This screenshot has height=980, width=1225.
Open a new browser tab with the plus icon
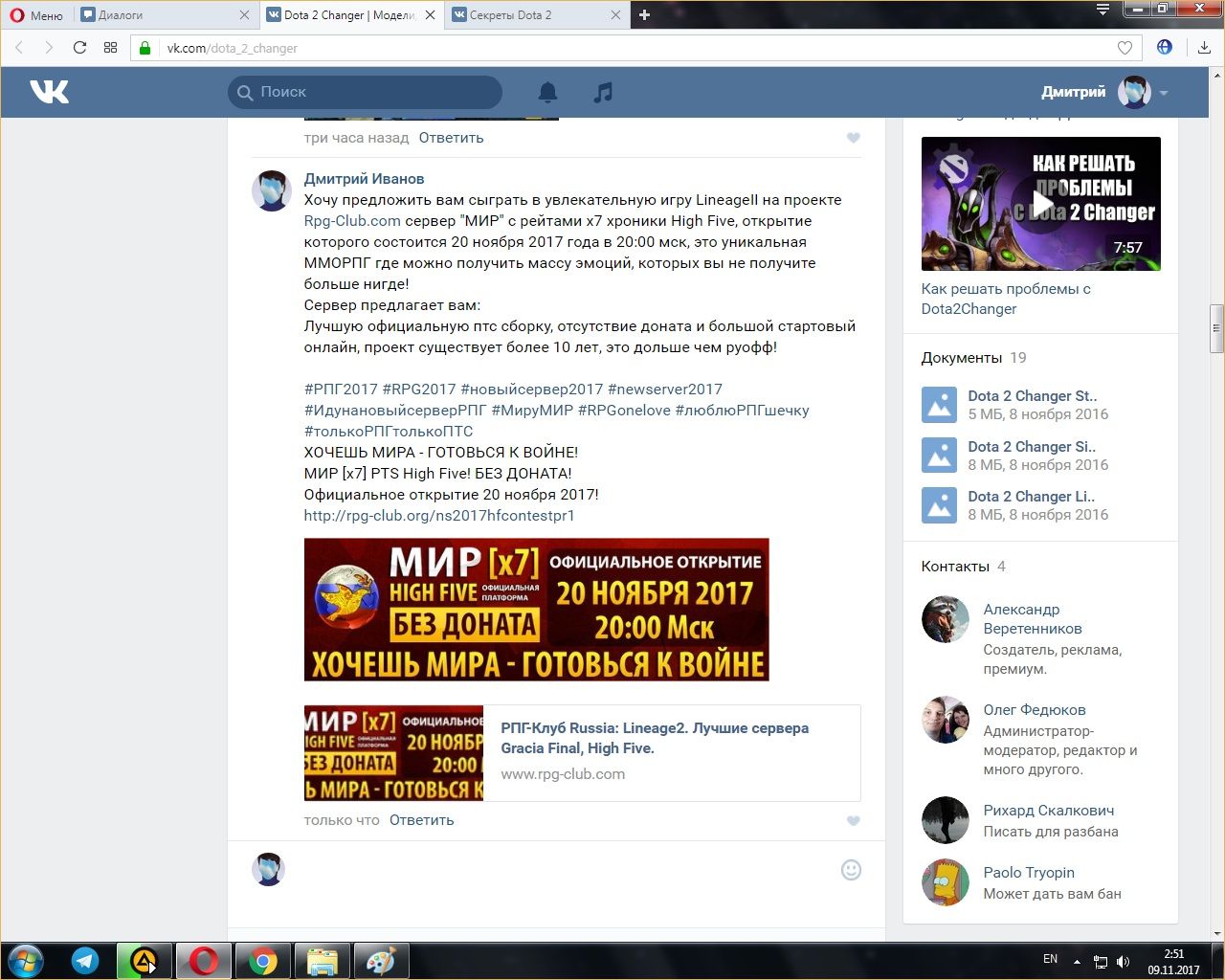click(x=644, y=14)
